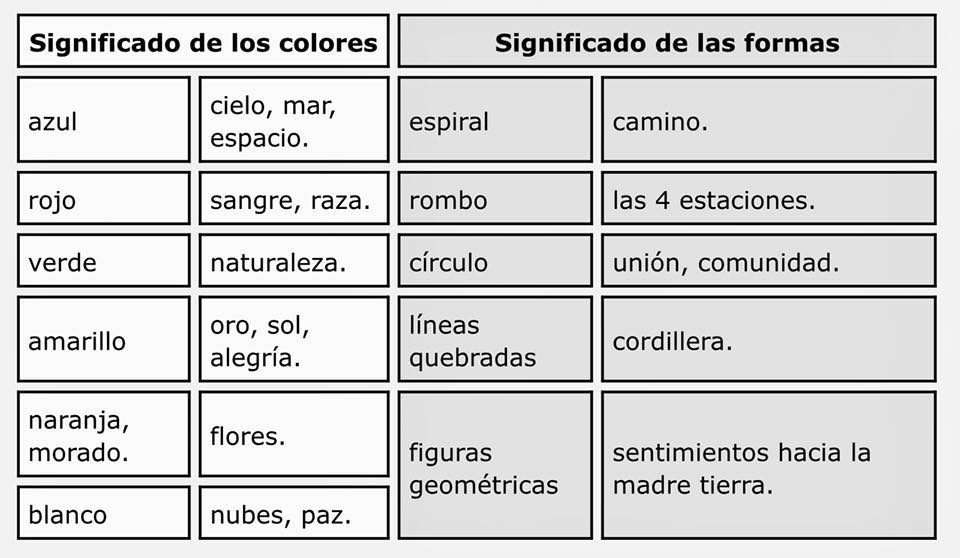Click the 'oro, sol, alegría.' cell

294,339
